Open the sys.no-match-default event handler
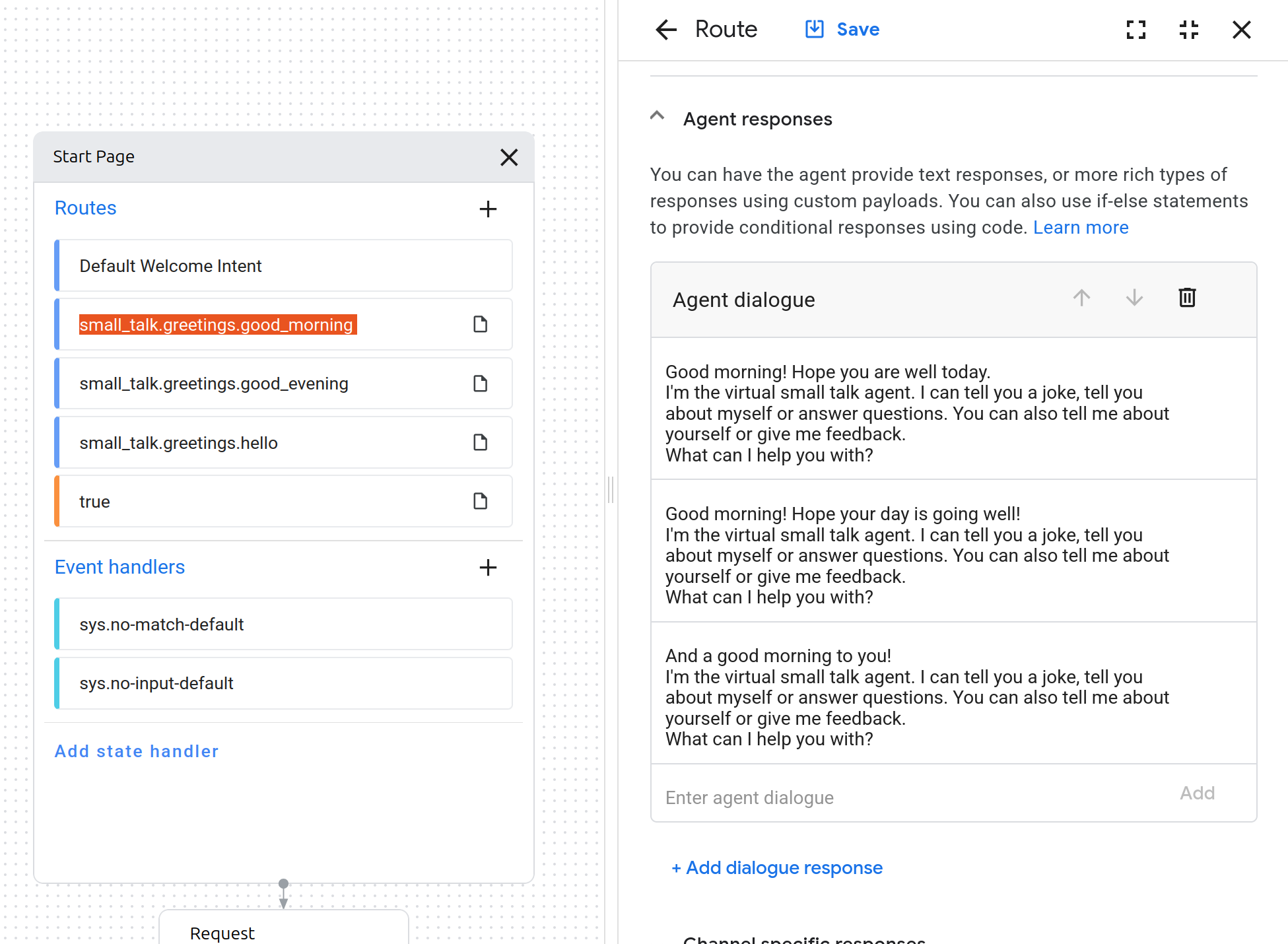Viewport: 1288px width, 944px height. [x=284, y=624]
